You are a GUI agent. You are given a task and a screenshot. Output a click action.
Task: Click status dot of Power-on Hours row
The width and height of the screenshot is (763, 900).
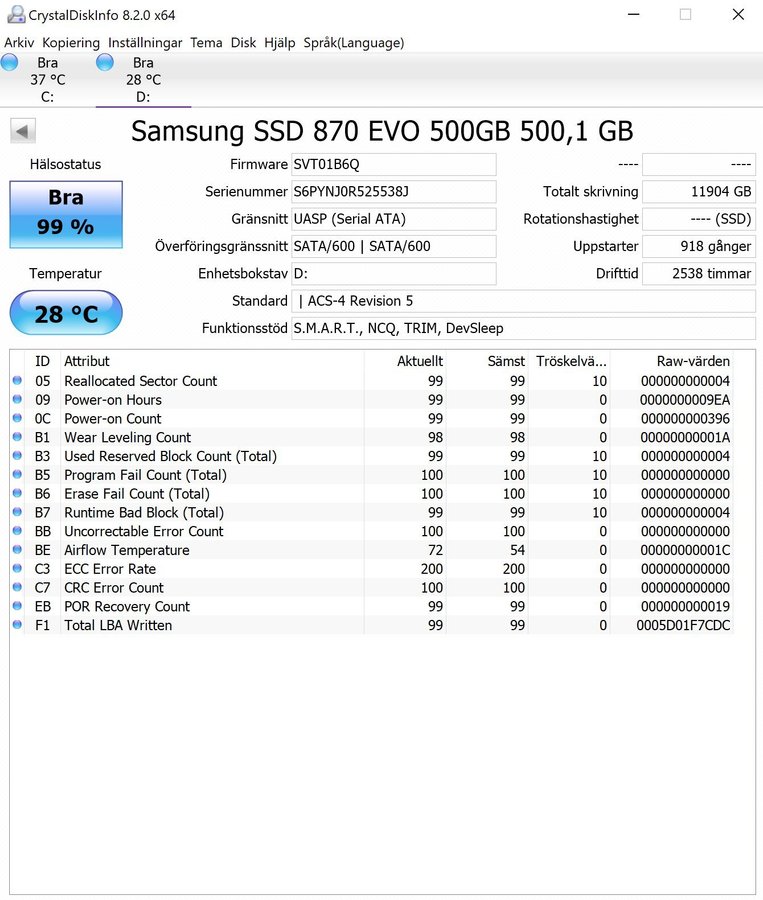(x=17, y=399)
